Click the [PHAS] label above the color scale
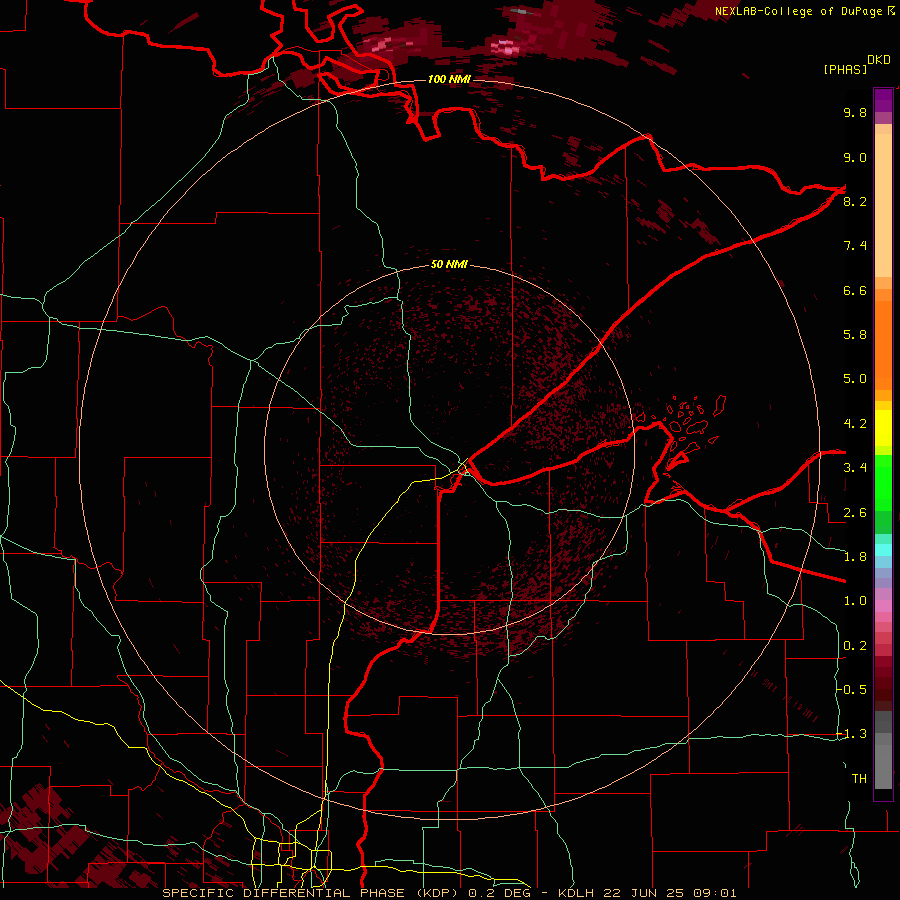 pyautogui.click(x=845, y=69)
